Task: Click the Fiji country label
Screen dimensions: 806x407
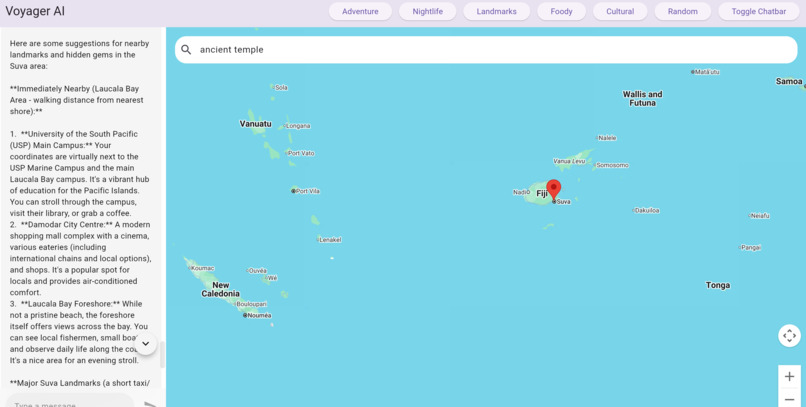Action: pyautogui.click(x=542, y=194)
